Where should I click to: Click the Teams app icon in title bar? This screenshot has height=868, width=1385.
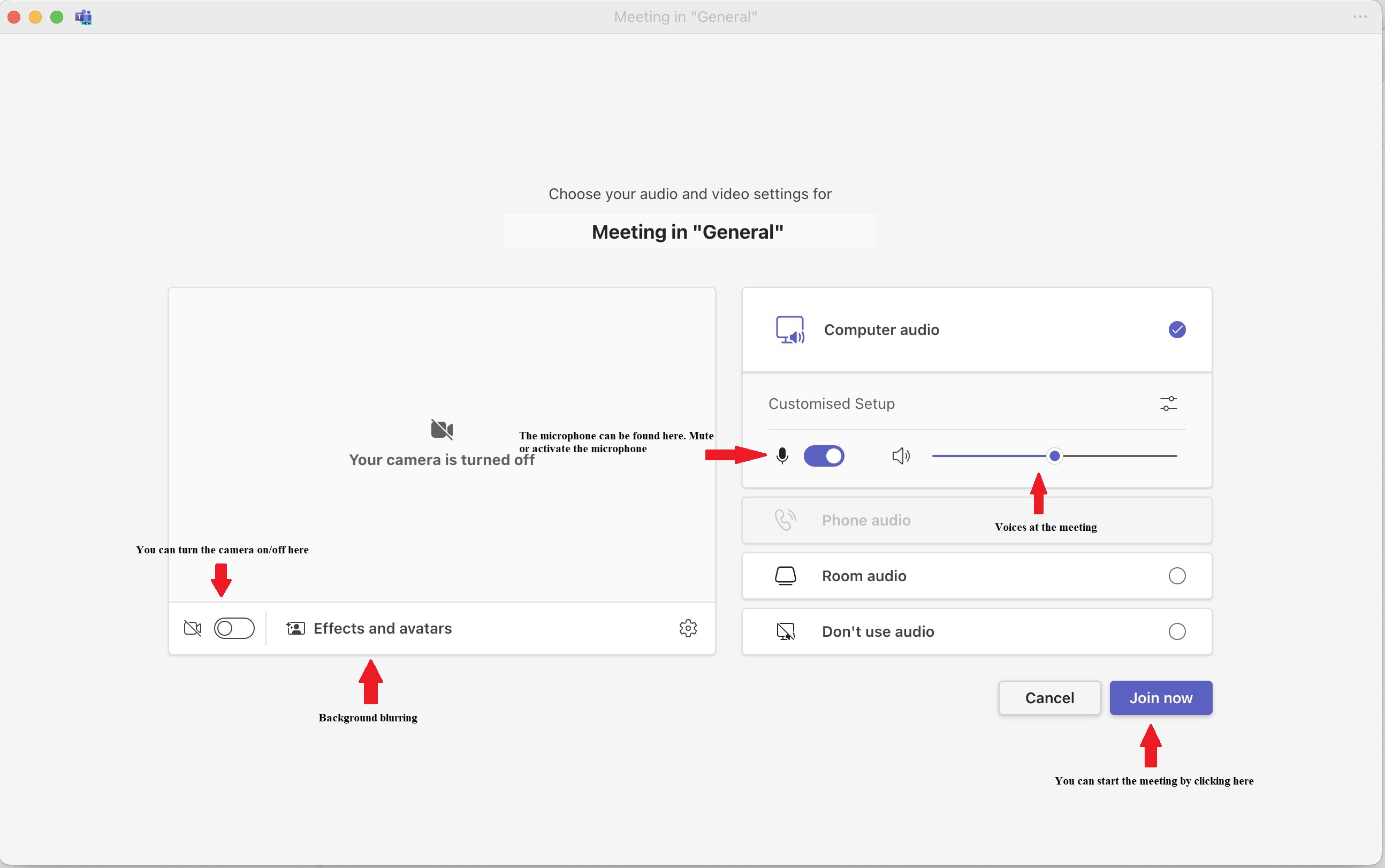[84, 17]
